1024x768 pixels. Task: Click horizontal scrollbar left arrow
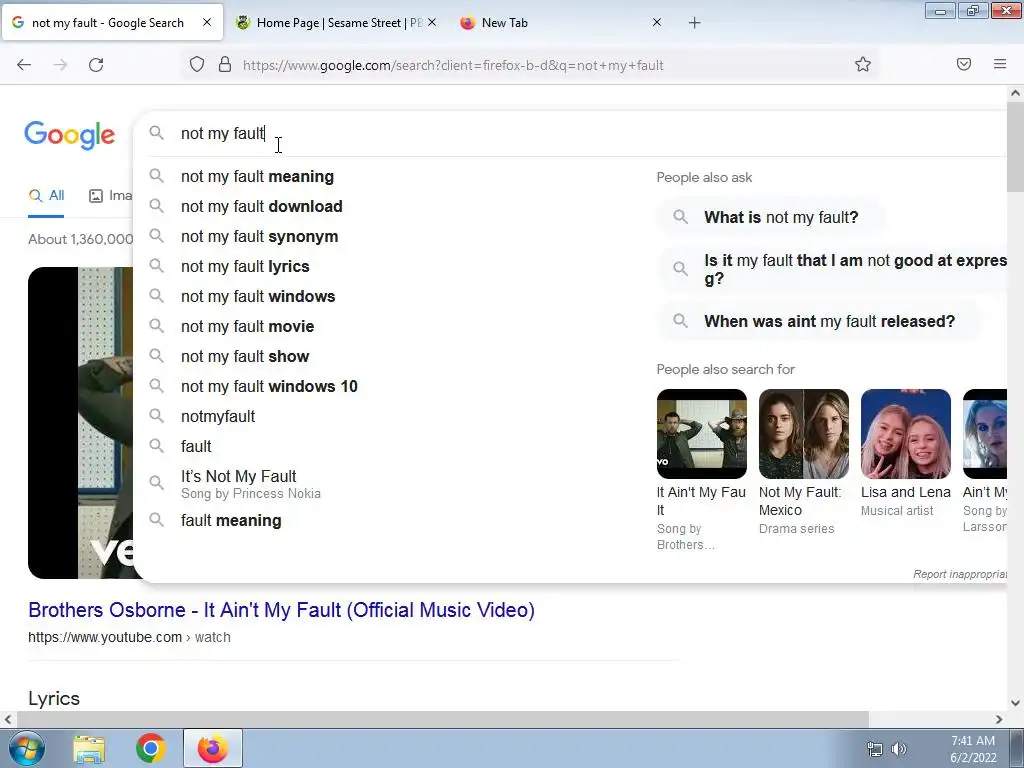[8, 719]
